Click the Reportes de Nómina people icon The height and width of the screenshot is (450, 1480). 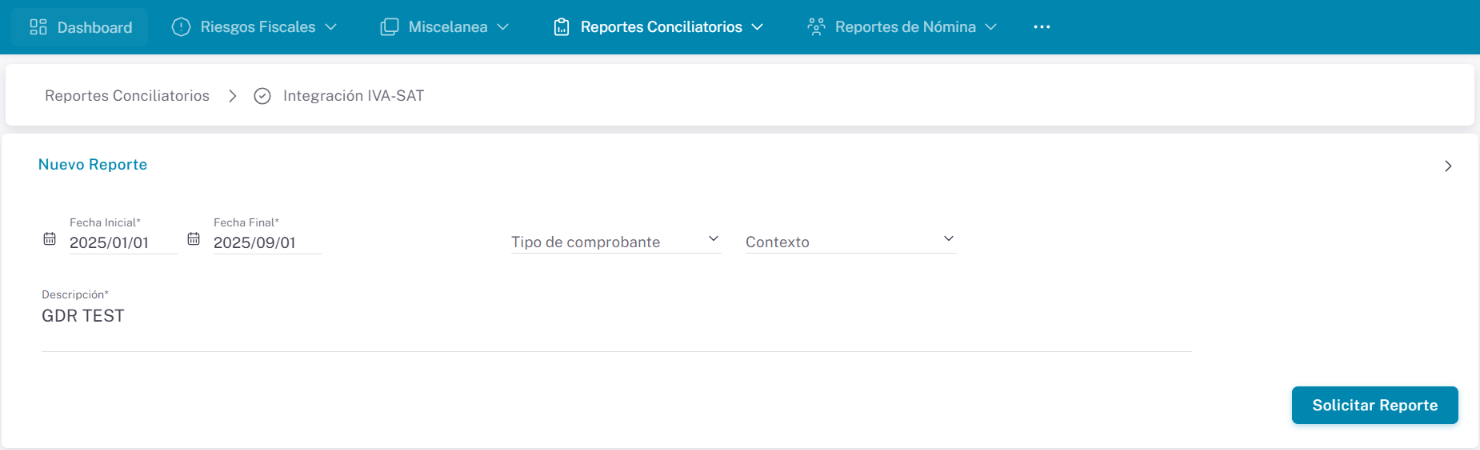816,27
